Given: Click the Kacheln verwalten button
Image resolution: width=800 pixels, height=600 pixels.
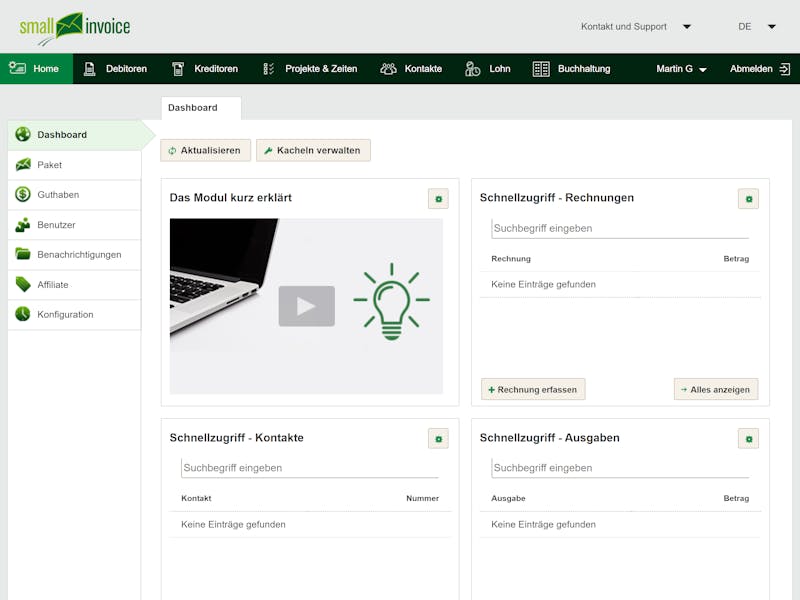Looking at the screenshot, I should click(313, 150).
